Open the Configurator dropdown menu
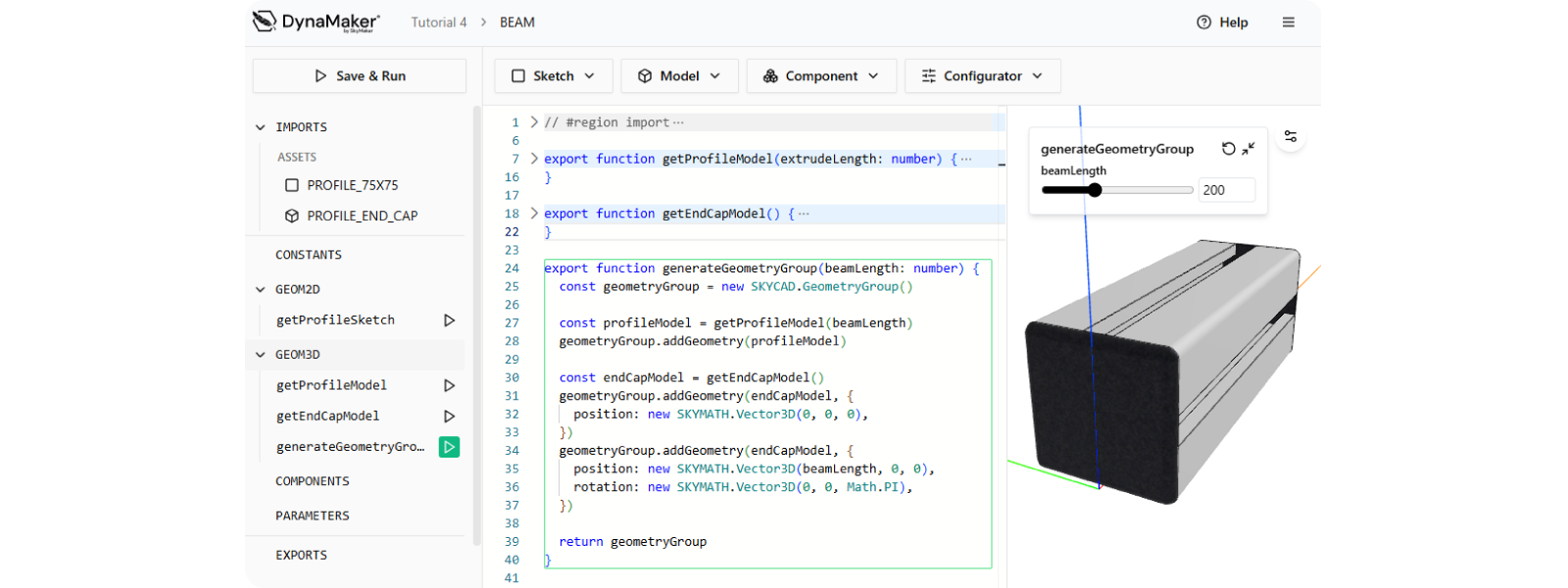The height and width of the screenshot is (588, 1568). (x=982, y=76)
